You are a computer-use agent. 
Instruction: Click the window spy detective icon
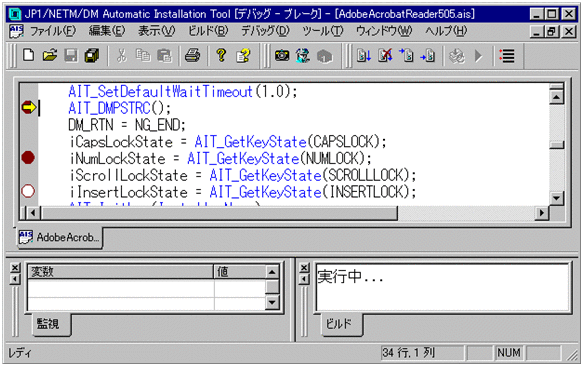(303, 56)
